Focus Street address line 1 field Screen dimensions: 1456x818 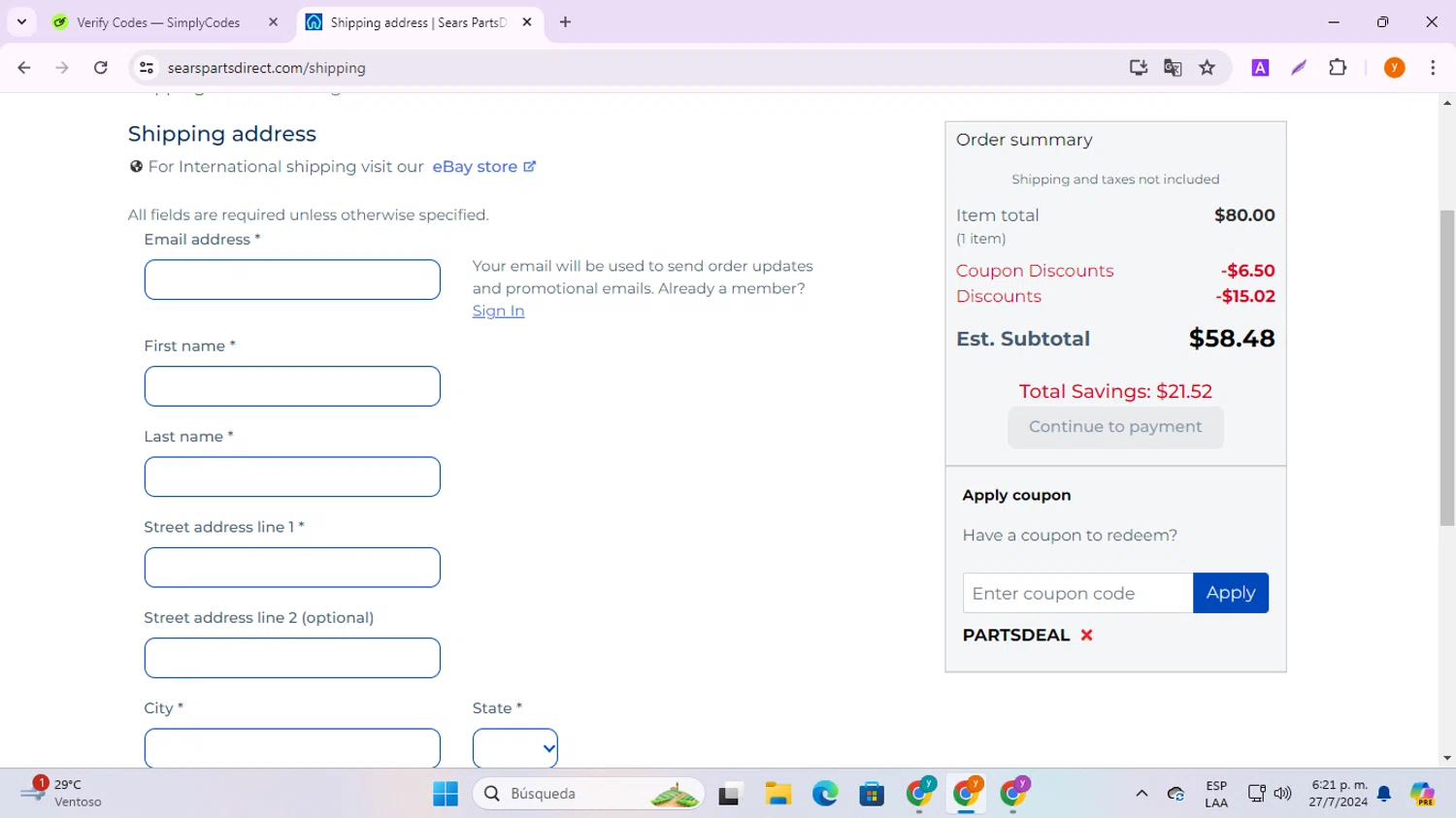pyautogui.click(x=292, y=568)
